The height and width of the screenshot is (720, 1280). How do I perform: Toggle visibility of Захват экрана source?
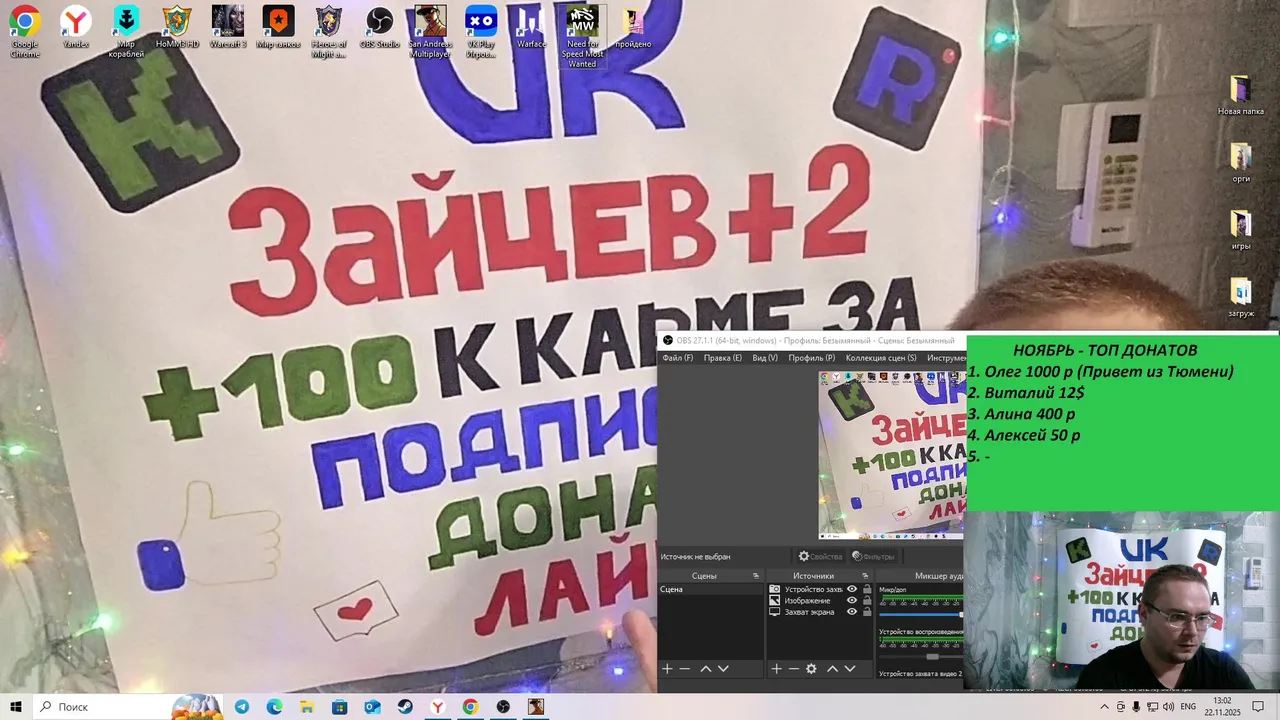point(852,611)
